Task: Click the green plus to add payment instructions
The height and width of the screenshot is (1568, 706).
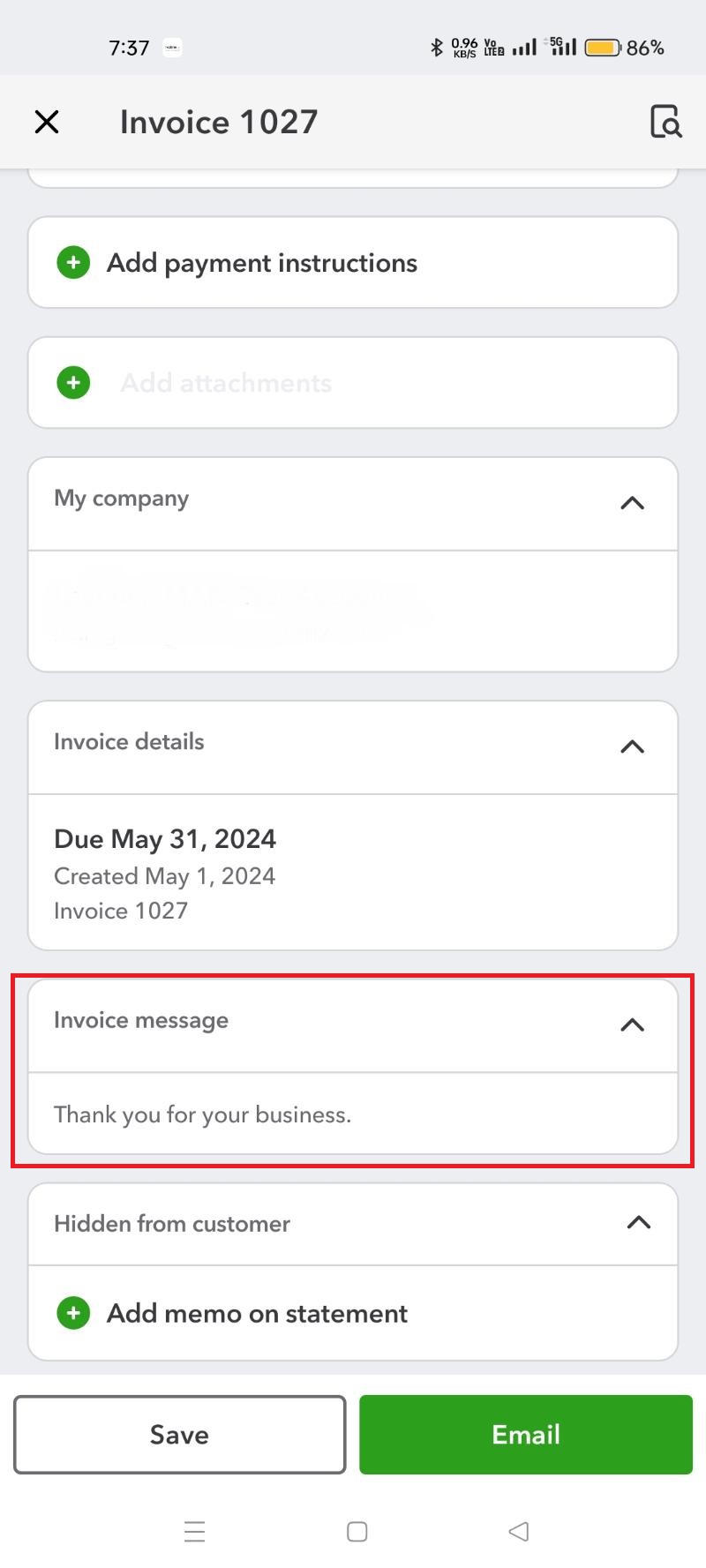Action: [73, 262]
